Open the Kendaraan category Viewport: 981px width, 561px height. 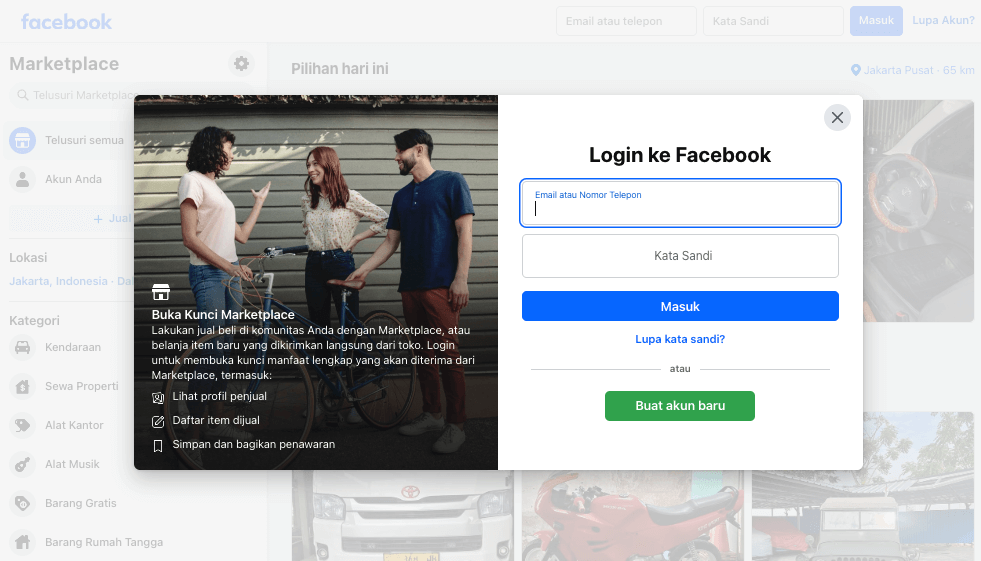click(73, 347)
